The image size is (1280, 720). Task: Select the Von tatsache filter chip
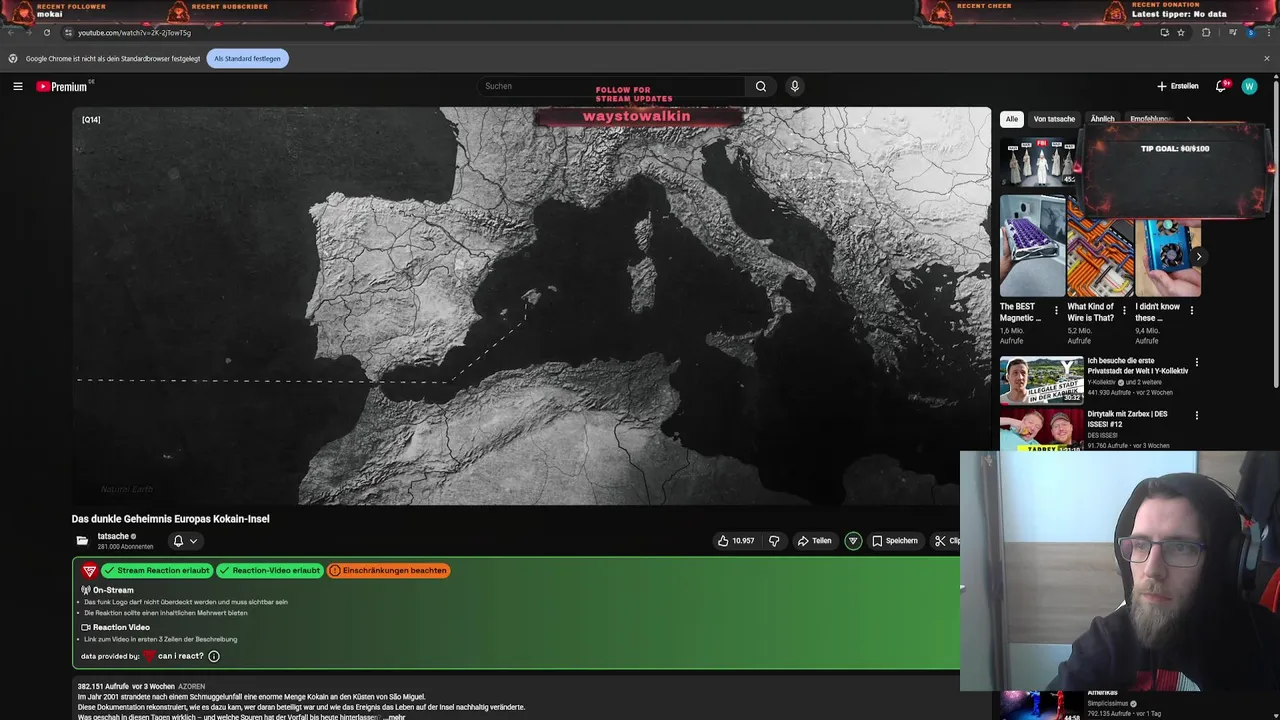click(1054, 119)
